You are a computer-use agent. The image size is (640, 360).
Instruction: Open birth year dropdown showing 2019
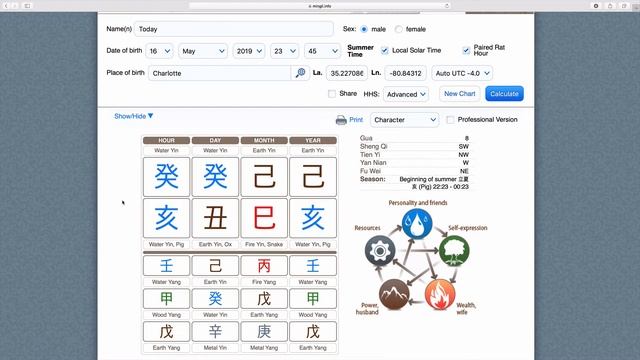pyautogui.click(x=249, y=51)
